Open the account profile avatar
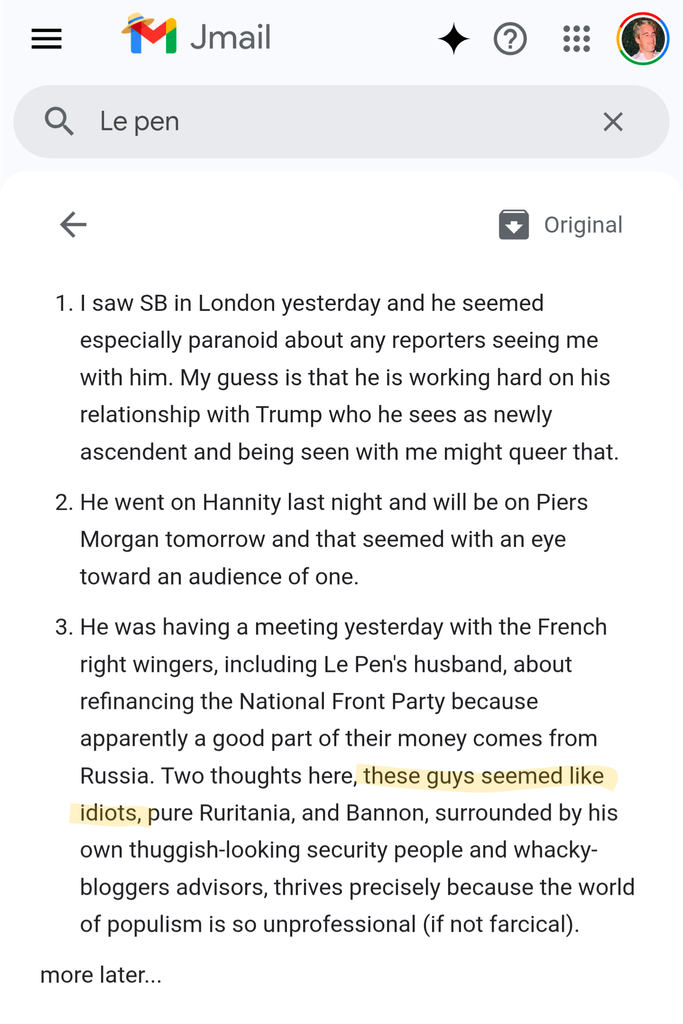Viewport: 683px width, 1024px height. point(643,39)
